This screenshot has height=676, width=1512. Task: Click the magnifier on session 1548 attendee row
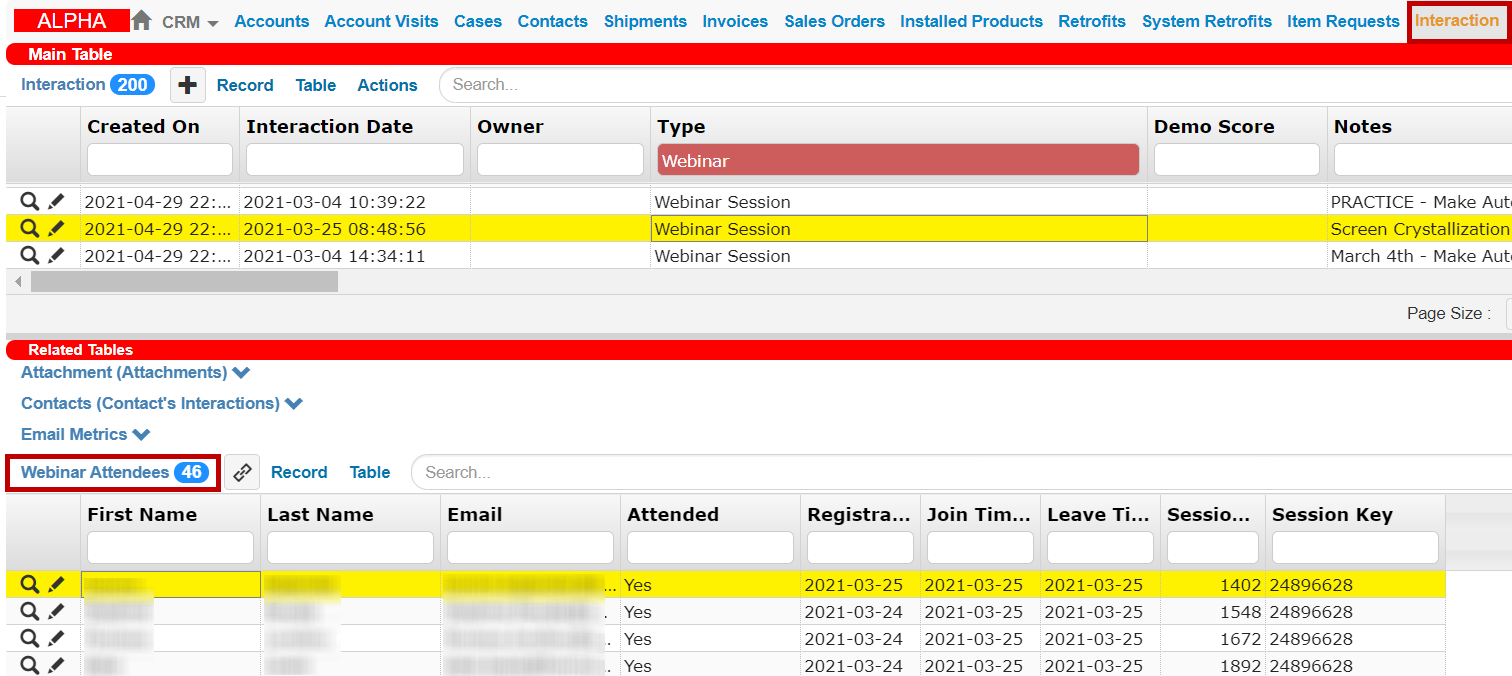pos(30,612)
